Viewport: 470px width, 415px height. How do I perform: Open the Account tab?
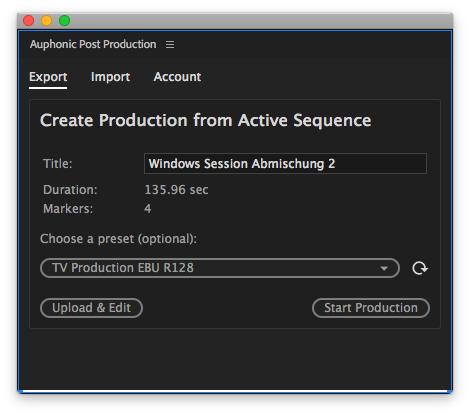click(177, 77)
